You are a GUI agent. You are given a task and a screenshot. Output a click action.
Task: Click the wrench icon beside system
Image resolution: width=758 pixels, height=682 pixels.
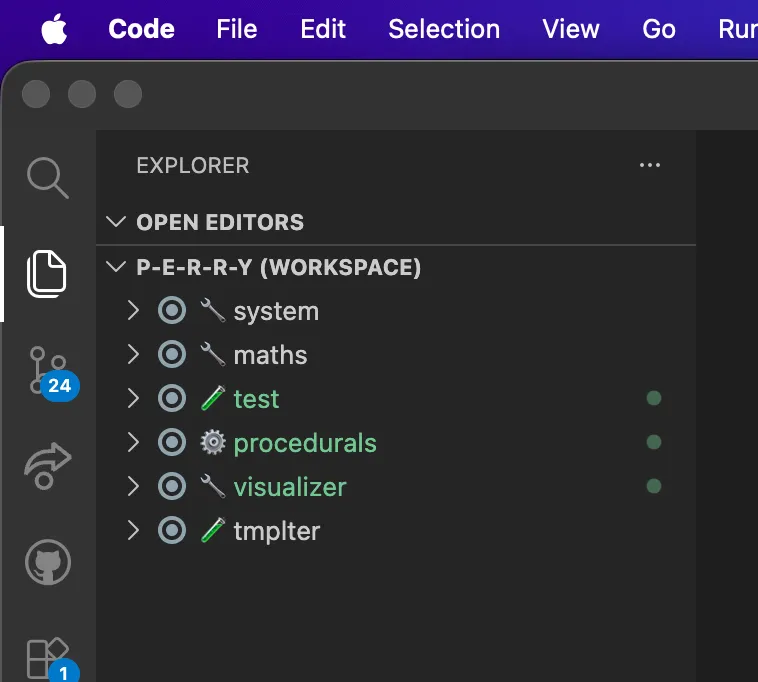pos(213,310)
